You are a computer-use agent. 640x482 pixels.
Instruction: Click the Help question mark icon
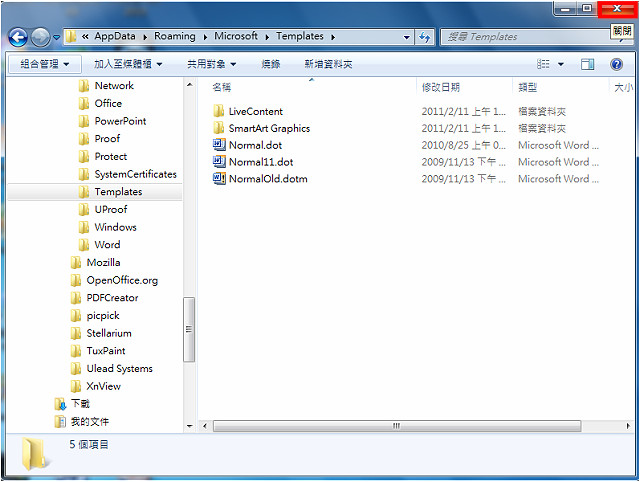[x=616, y=64]
